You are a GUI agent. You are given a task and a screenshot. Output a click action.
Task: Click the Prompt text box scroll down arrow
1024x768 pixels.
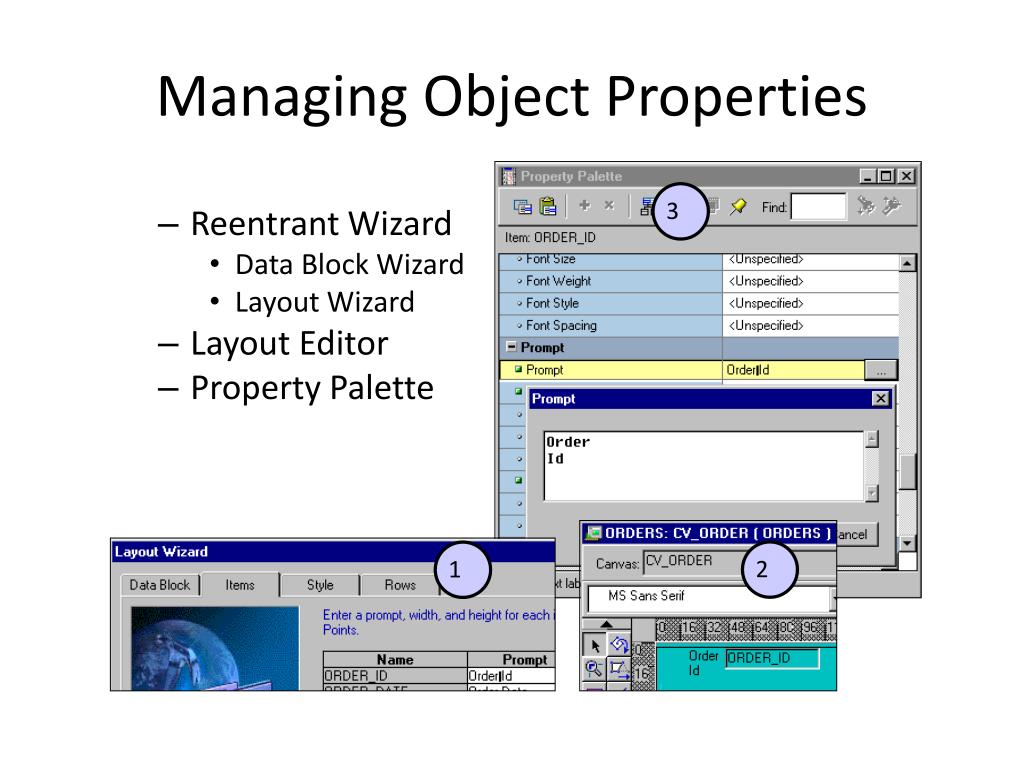click(871, 493)
